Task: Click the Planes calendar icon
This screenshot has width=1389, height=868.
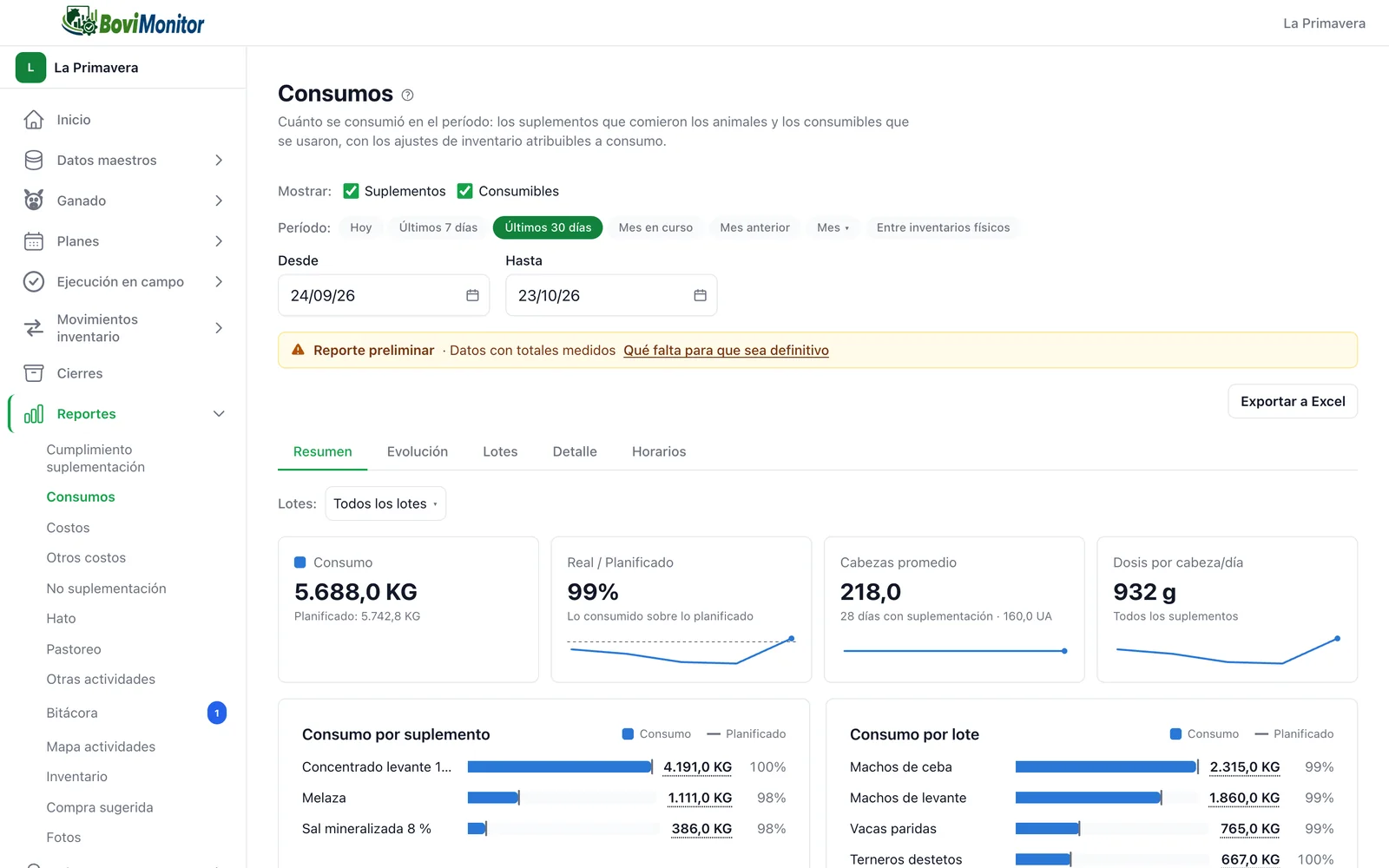Action: (34, 241)
